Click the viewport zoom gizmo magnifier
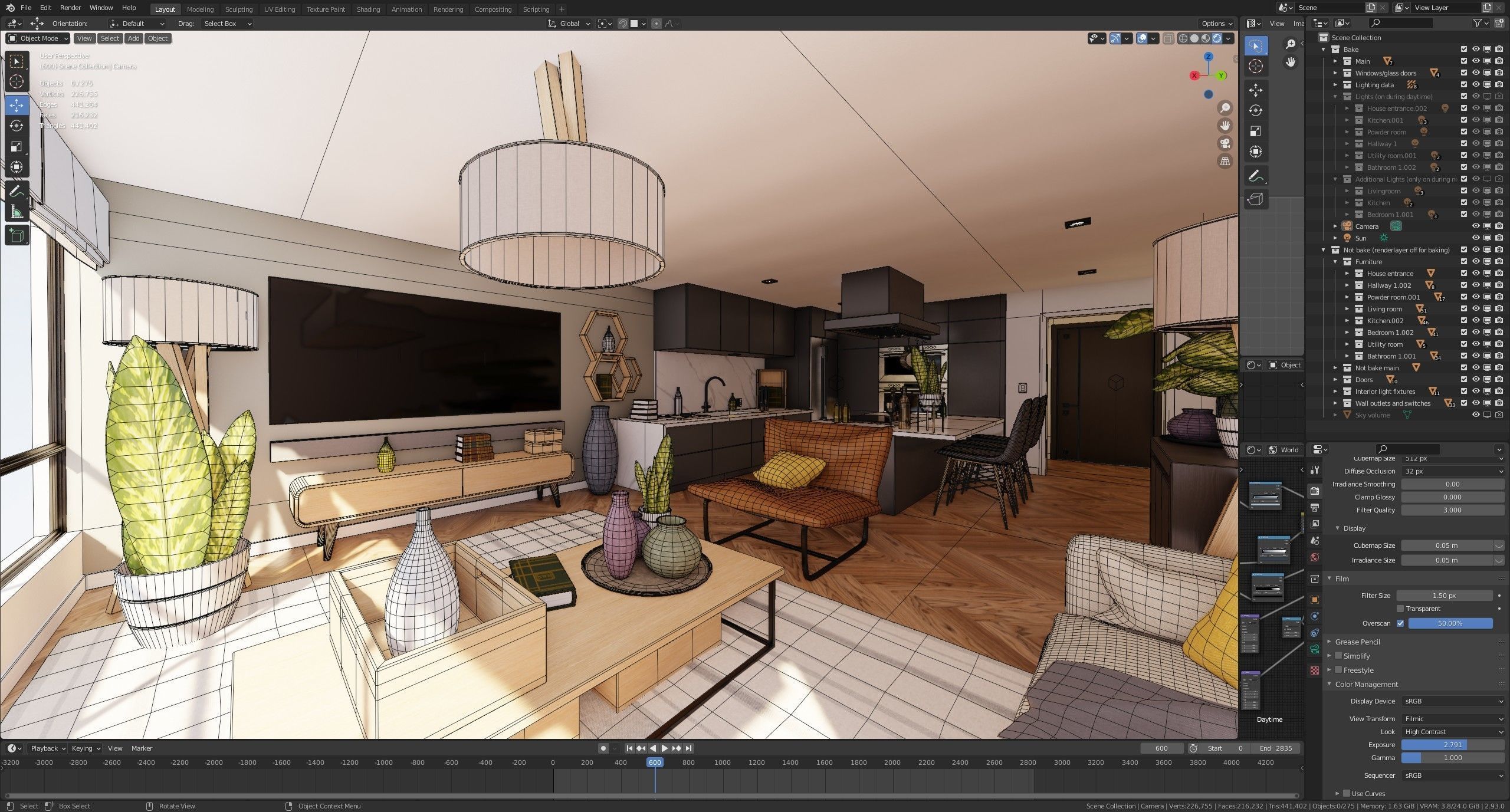 point(1225,108)
